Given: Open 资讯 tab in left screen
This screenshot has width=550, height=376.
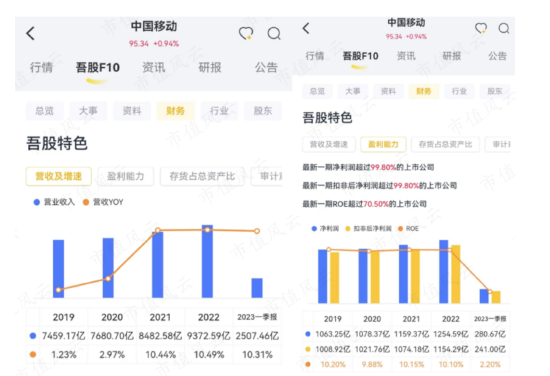Looking at the screenshot, I should click(x=154, y=67).
